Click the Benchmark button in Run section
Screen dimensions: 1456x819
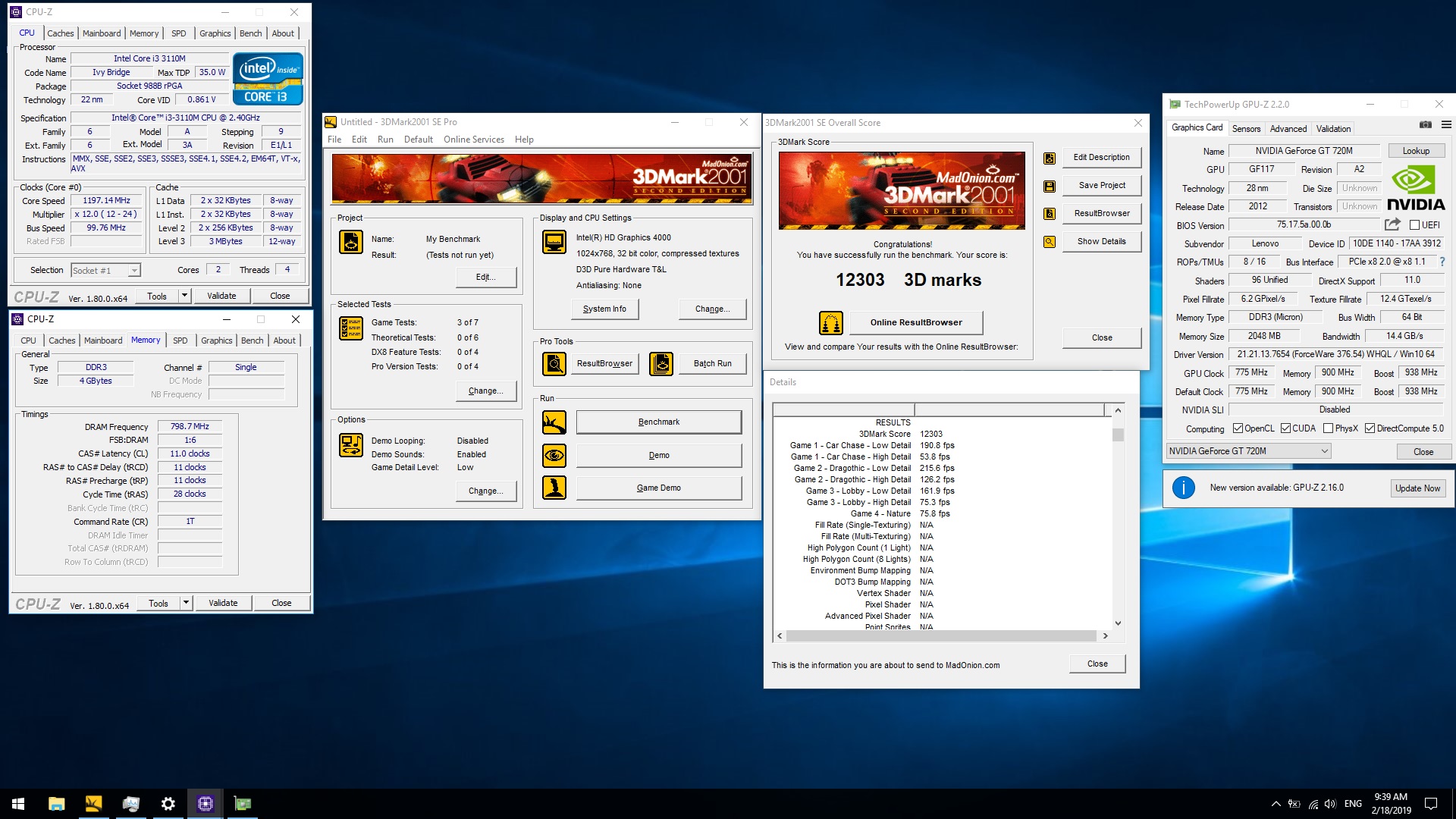click(659, 422)
